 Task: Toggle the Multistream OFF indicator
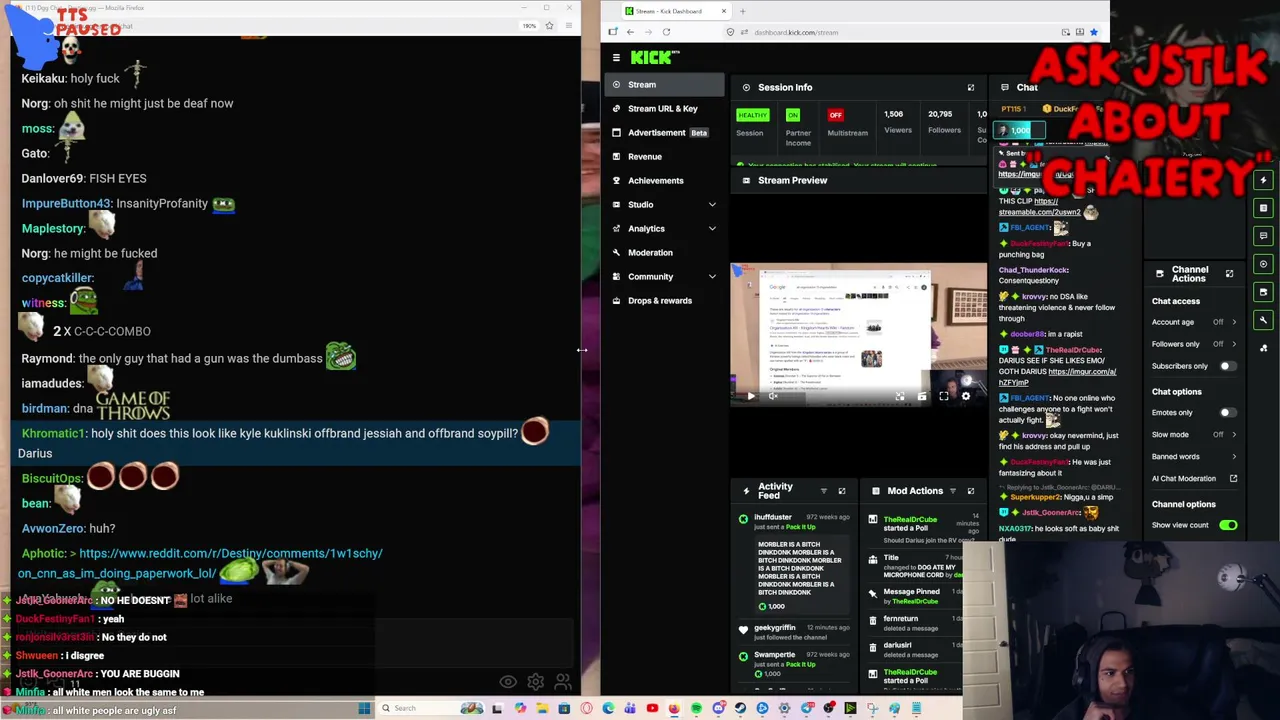[835, 115]
